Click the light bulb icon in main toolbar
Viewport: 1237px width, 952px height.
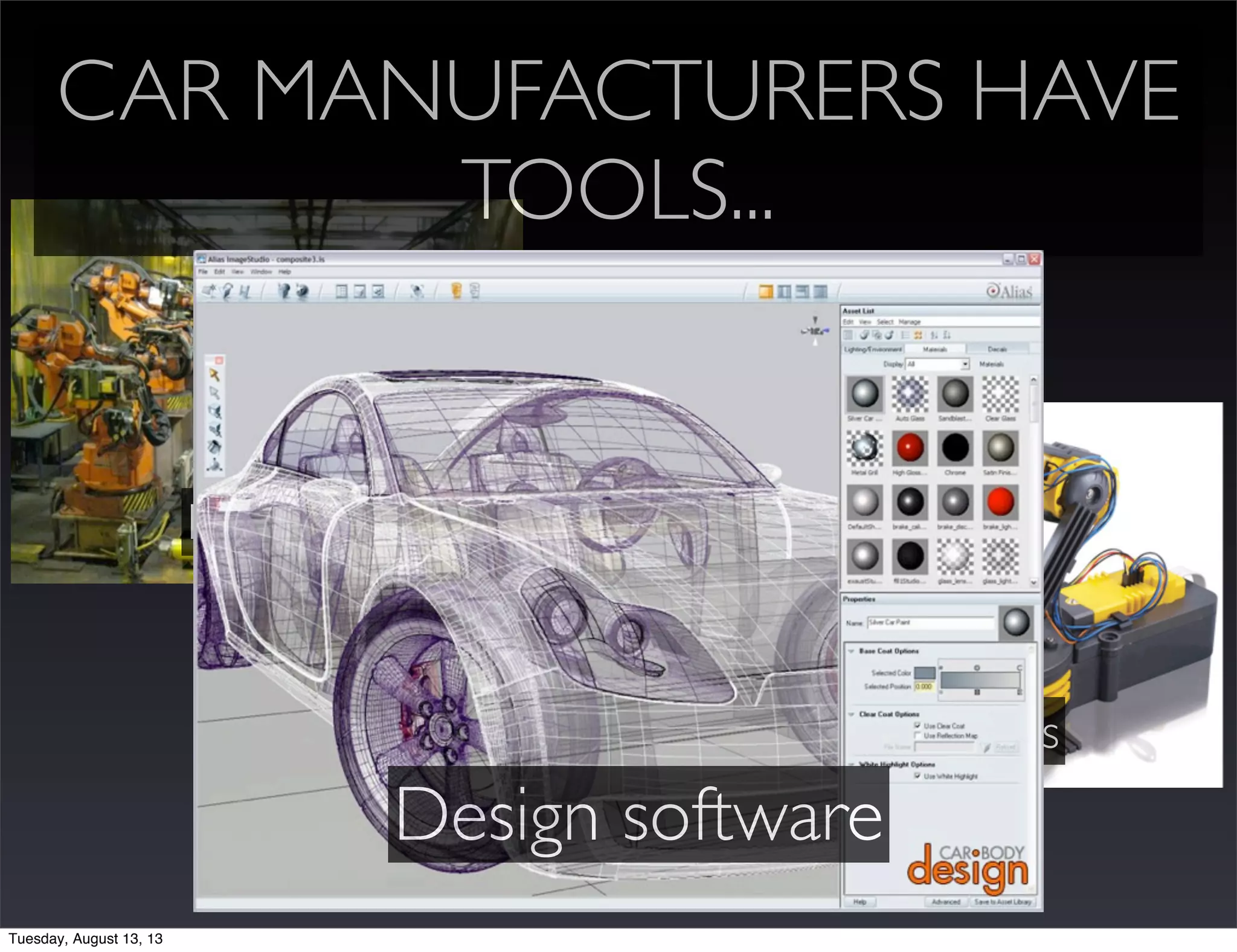(283, 292)
